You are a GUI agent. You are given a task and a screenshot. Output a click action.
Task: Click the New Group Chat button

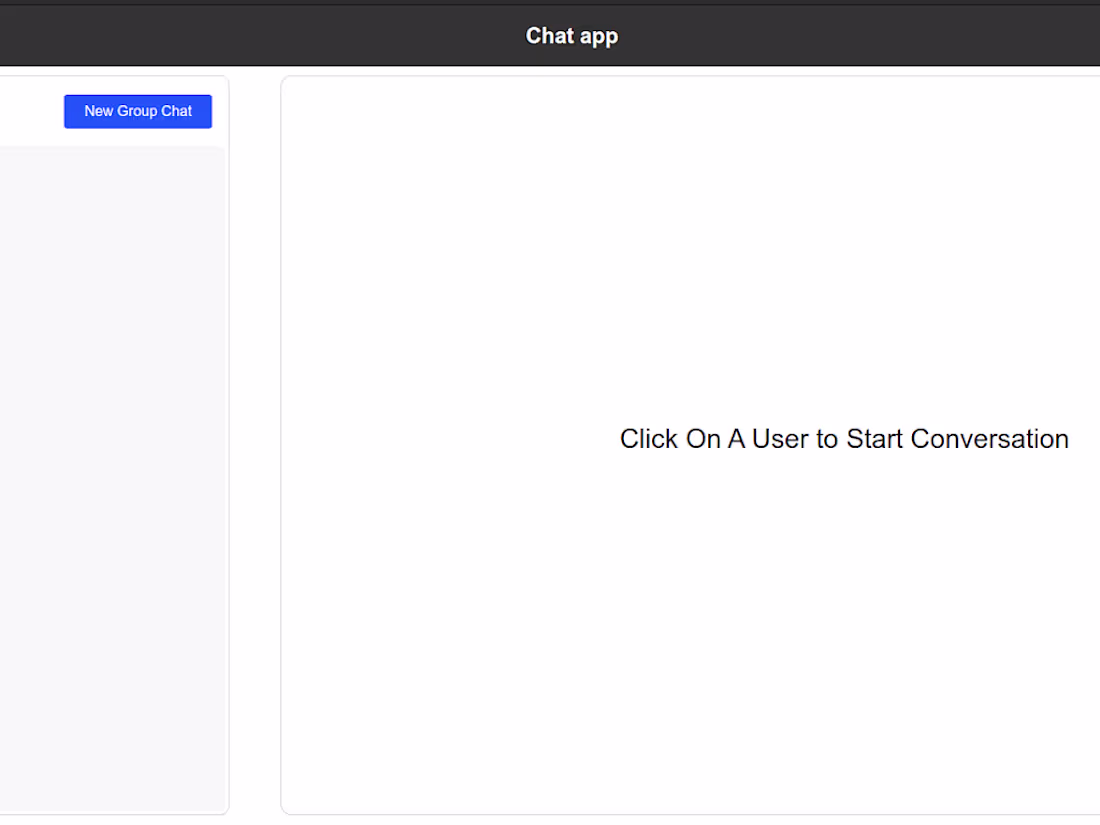coord(138,111)
